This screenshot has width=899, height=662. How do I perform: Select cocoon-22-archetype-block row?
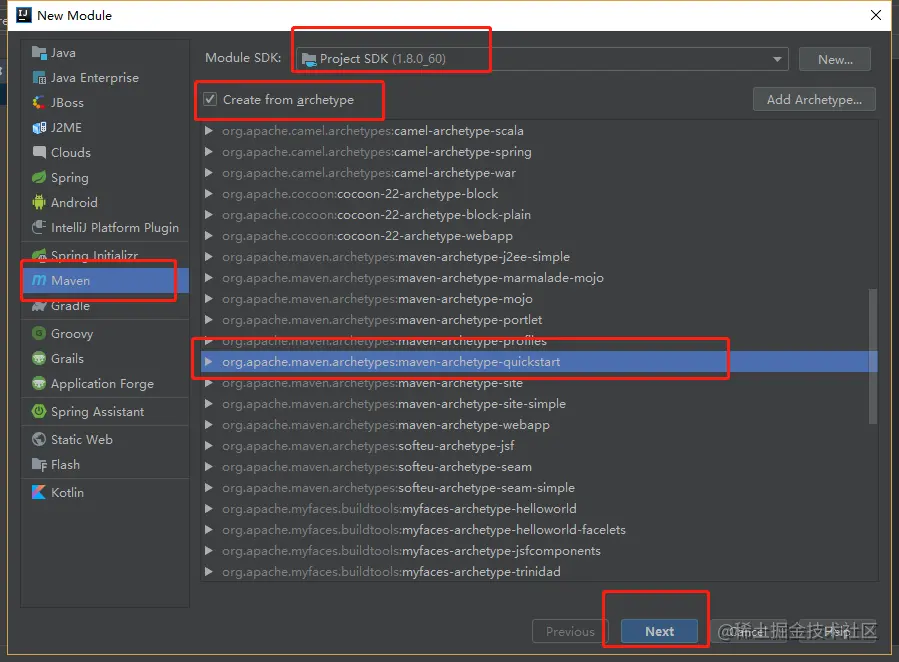tap(539, 194)
